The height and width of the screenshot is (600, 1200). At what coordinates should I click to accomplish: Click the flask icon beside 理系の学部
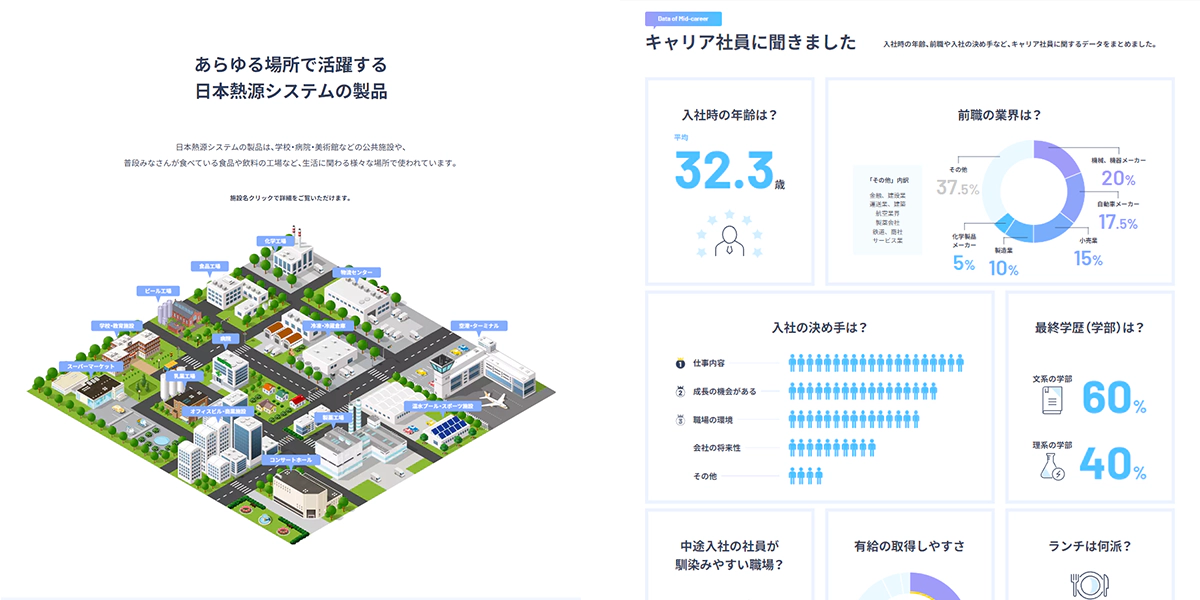[1054, 465]
